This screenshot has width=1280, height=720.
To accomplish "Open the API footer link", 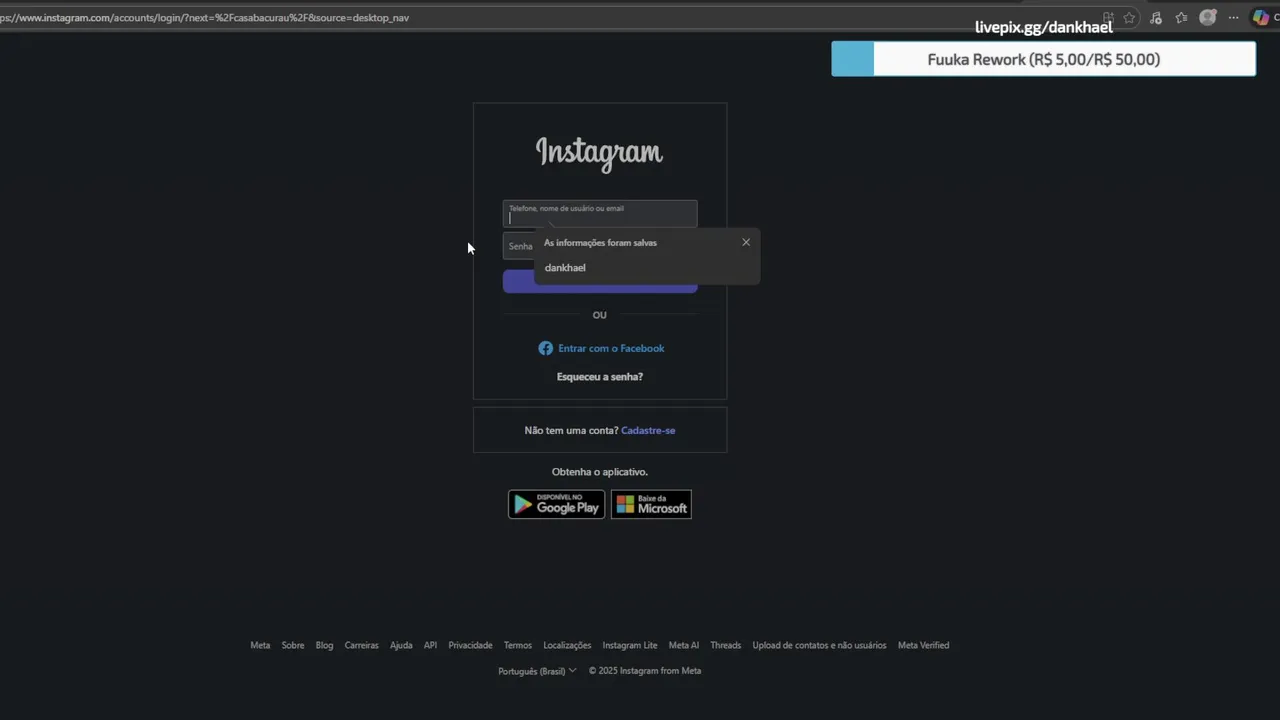I will tap(430, 645).
